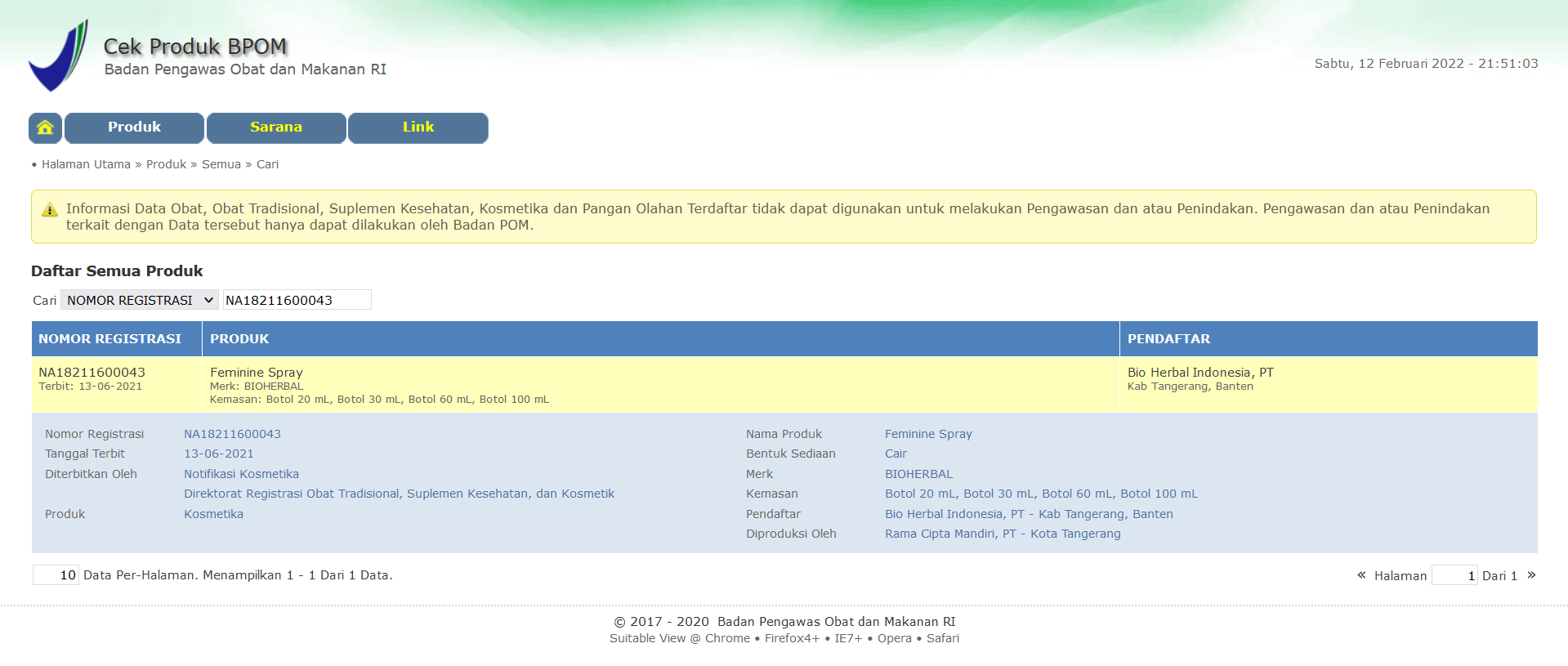This screenshot has height=666, width=1568.
Task: Click the PENDAFTAR column header
Action: click(x=1168, y=339)
